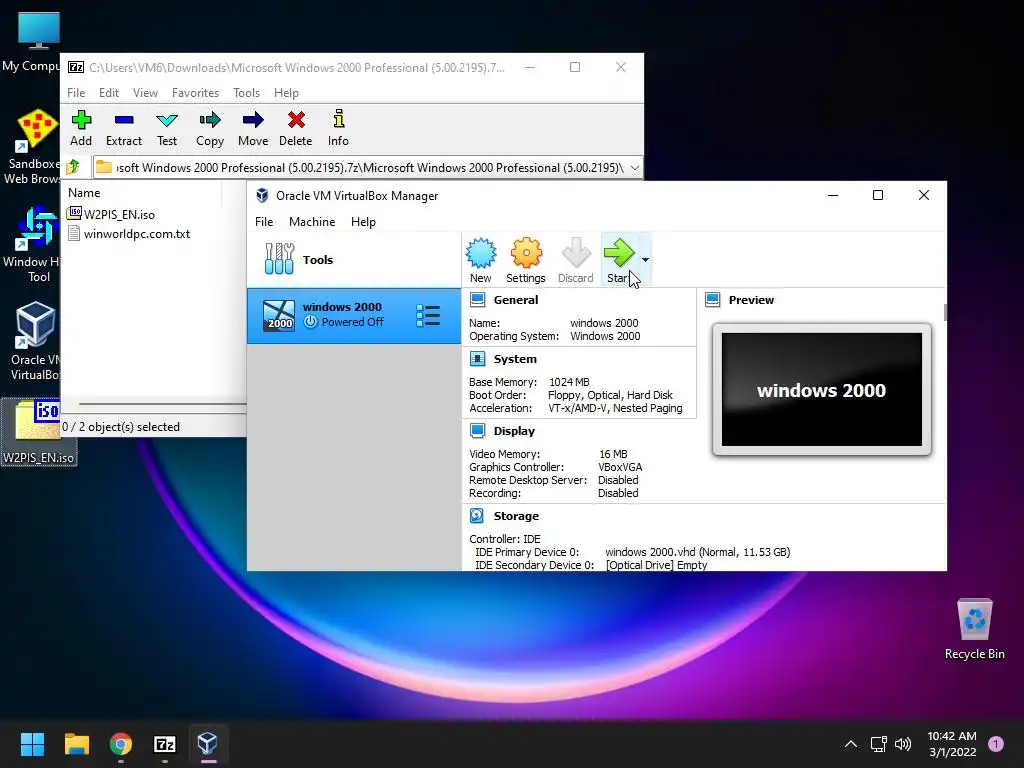Start the VM with green arrow
Viewport: 1024px width, 768px height.
[619, 260]
